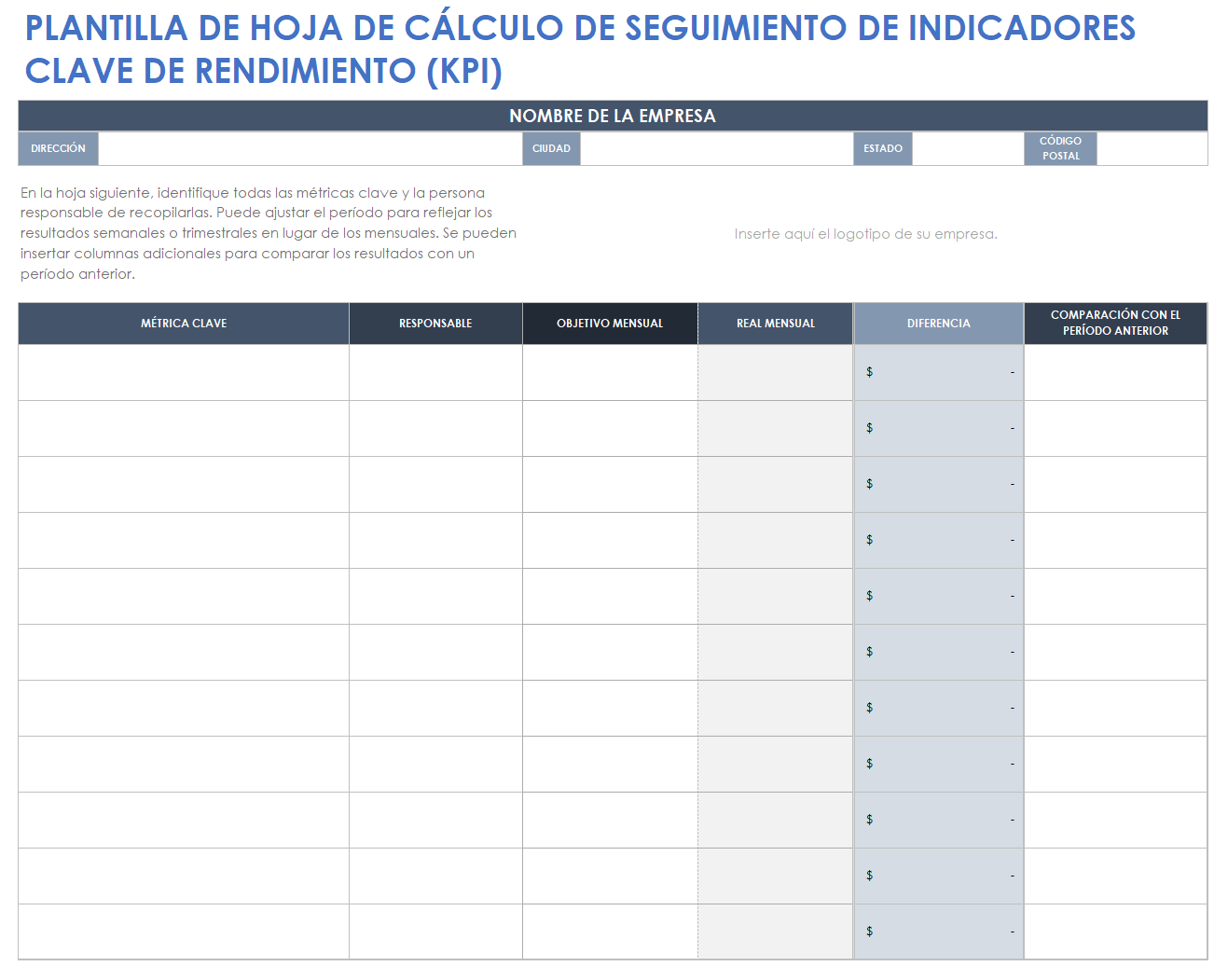Select the REAL MENSUAL column header

tap(776, 324)
